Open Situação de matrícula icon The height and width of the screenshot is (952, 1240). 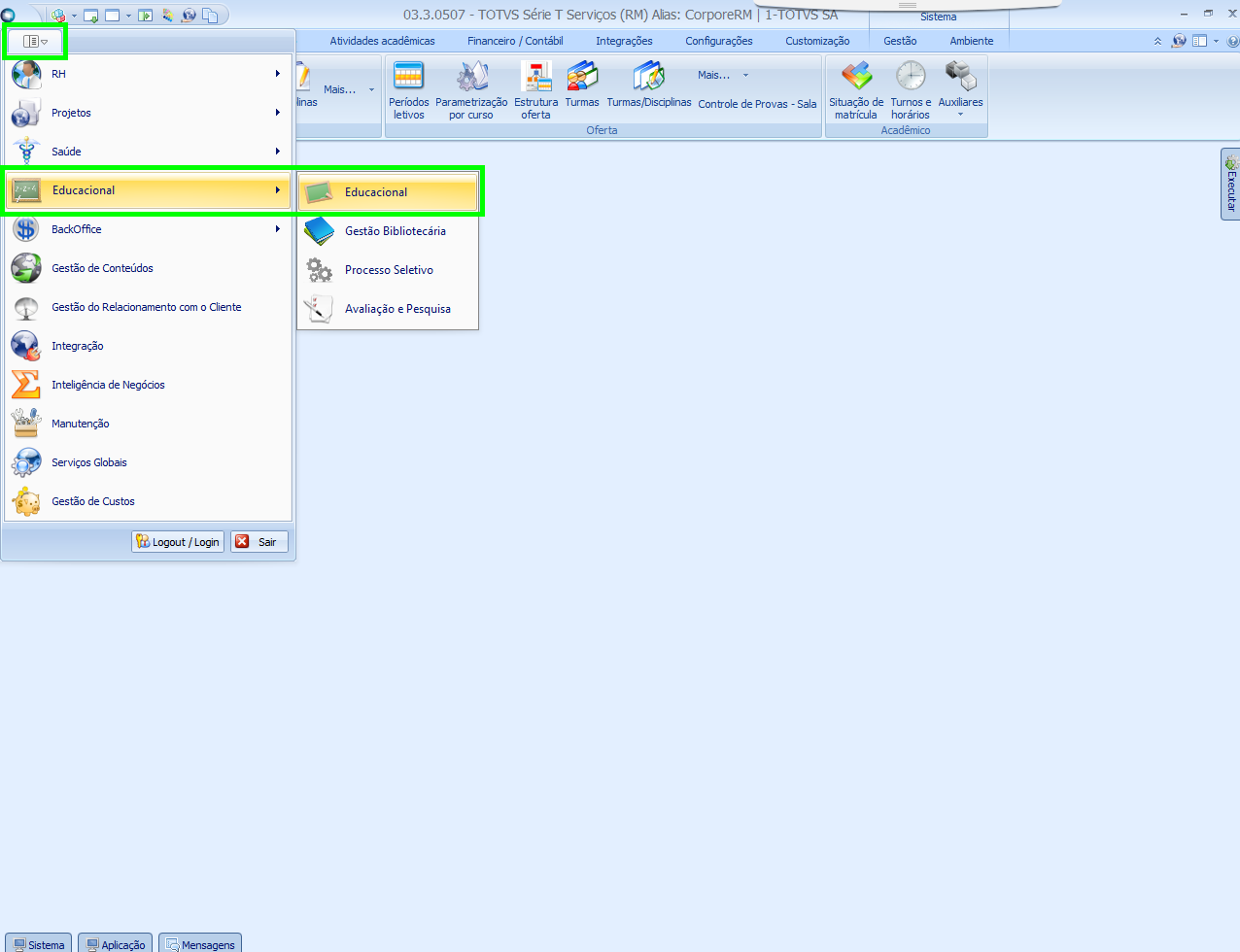[856, 90]
